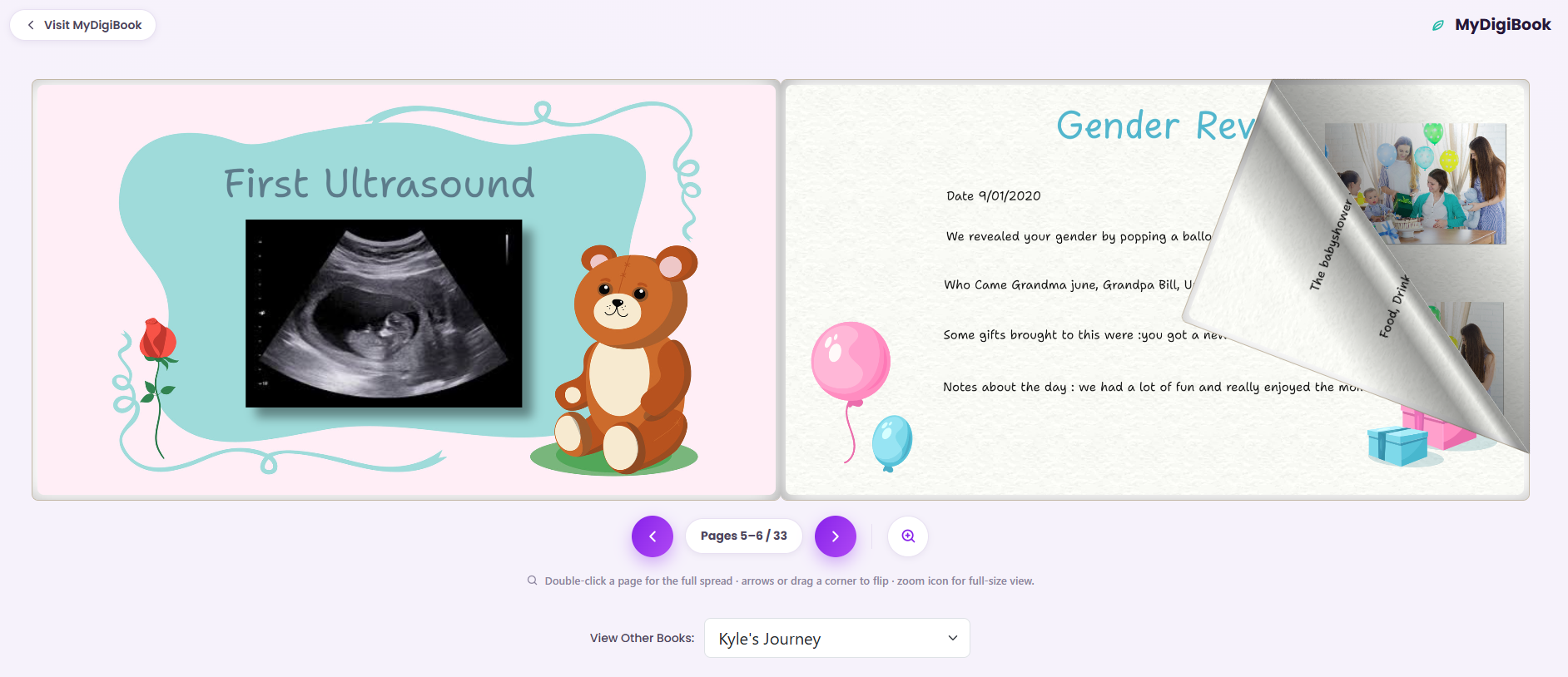Image resolution: width=1568 pixels, height=677 pixels.
Task: Click the baby shower photo thumbnail
Action: (x=1423, y=184)
